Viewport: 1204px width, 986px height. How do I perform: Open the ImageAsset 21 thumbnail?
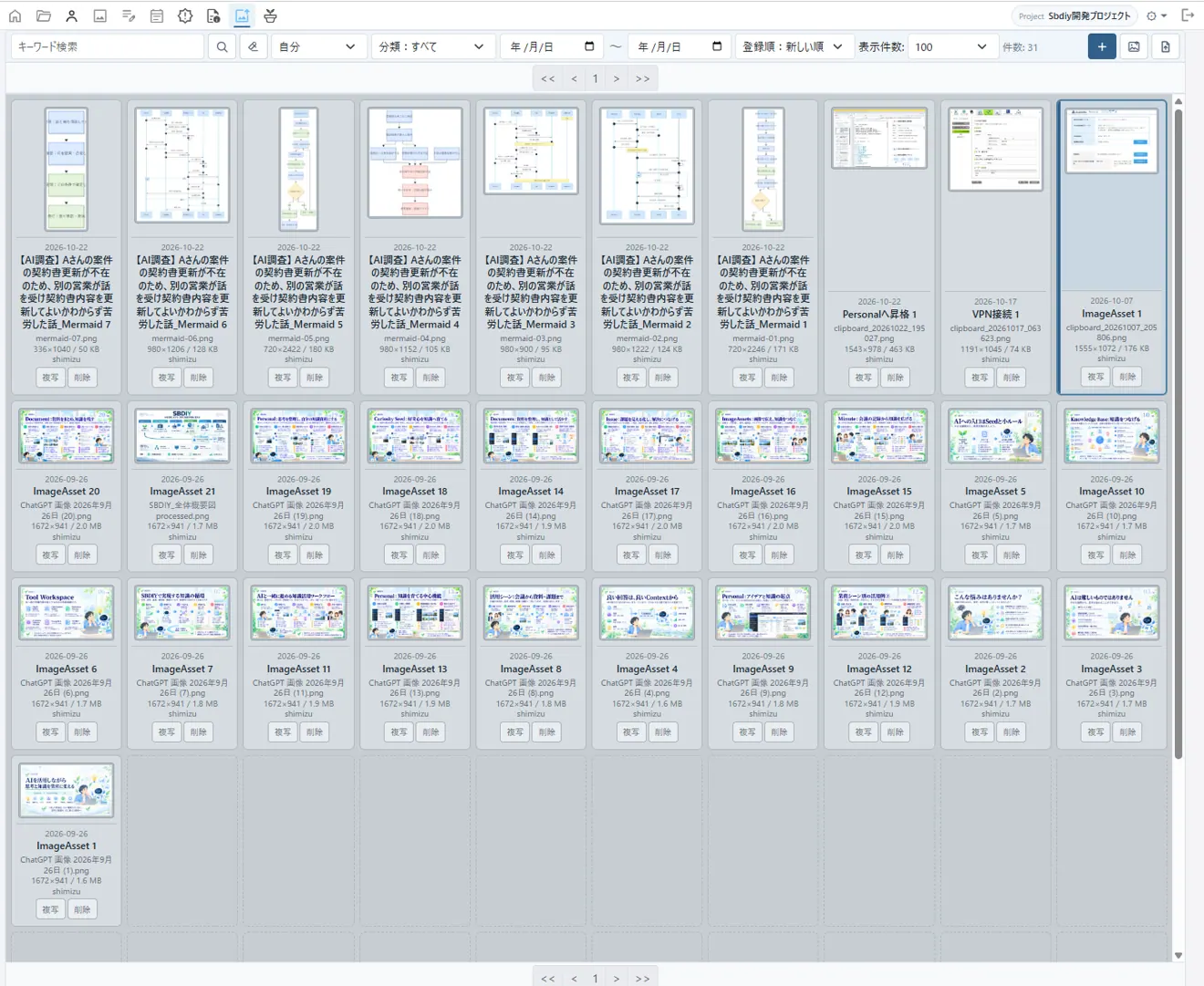pos(182,436)
